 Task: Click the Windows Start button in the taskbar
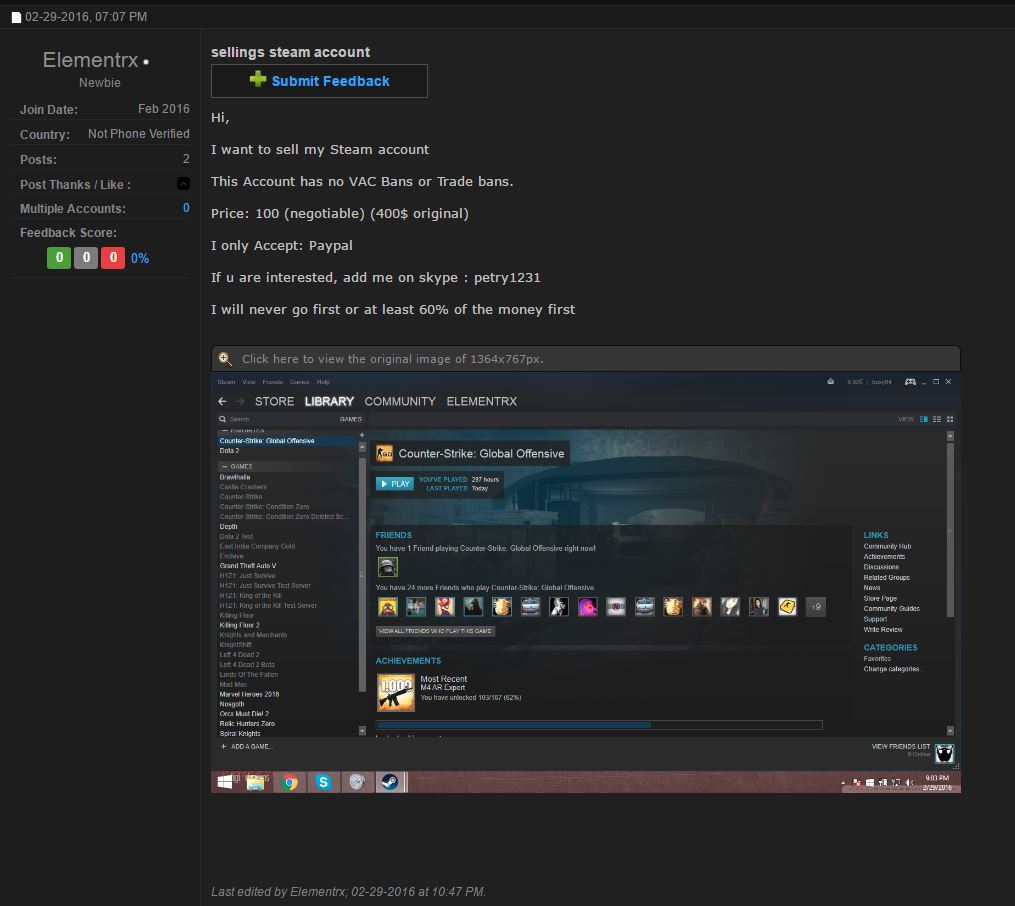coord(225,782)
